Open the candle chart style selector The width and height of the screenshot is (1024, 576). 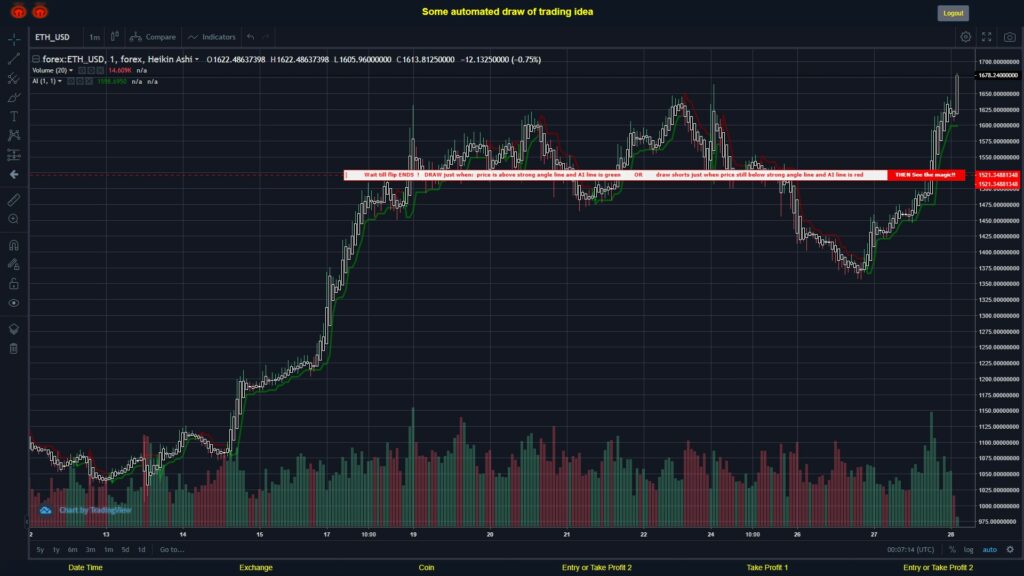tap(114, 37)
